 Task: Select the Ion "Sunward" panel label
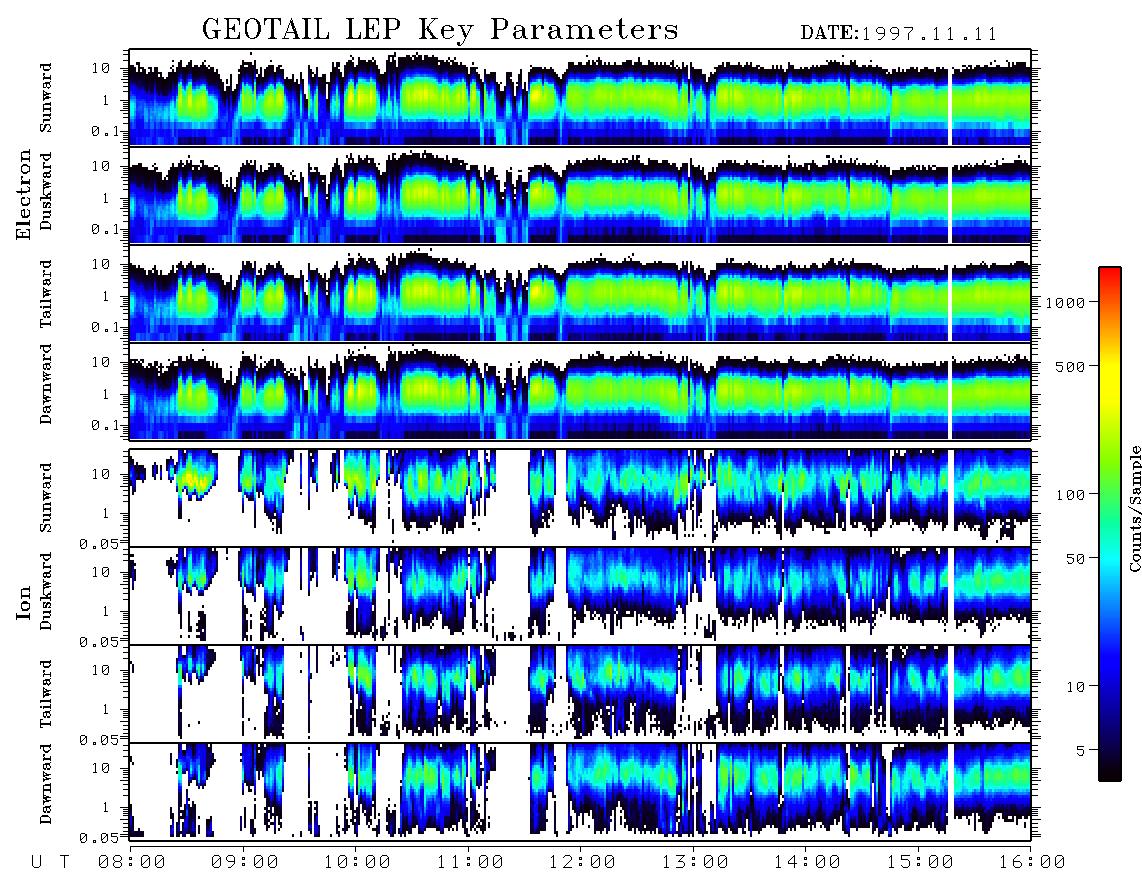click(x=46, y=498)
